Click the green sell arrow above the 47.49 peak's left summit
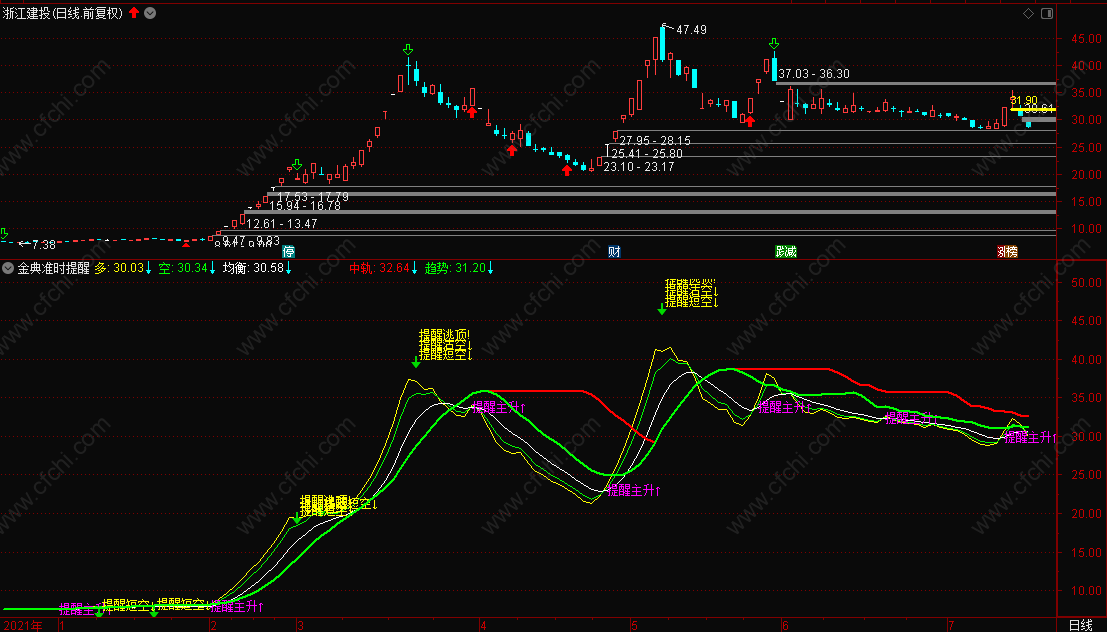 (408, 49)
